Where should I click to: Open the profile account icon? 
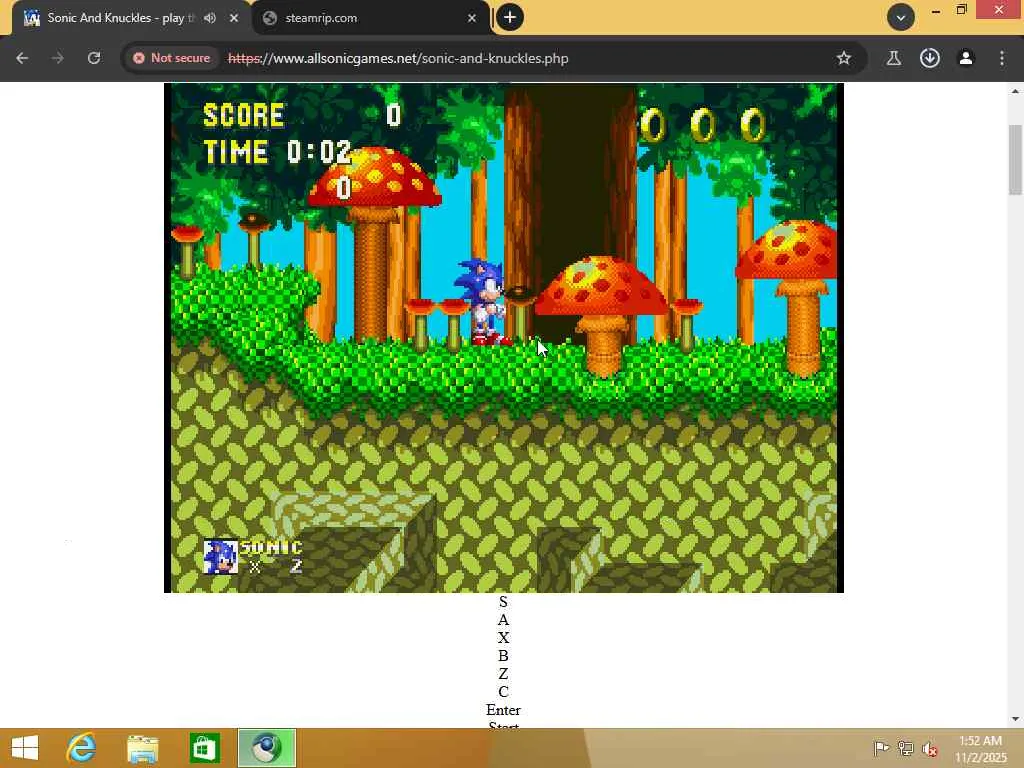click(x=966, y=58)
